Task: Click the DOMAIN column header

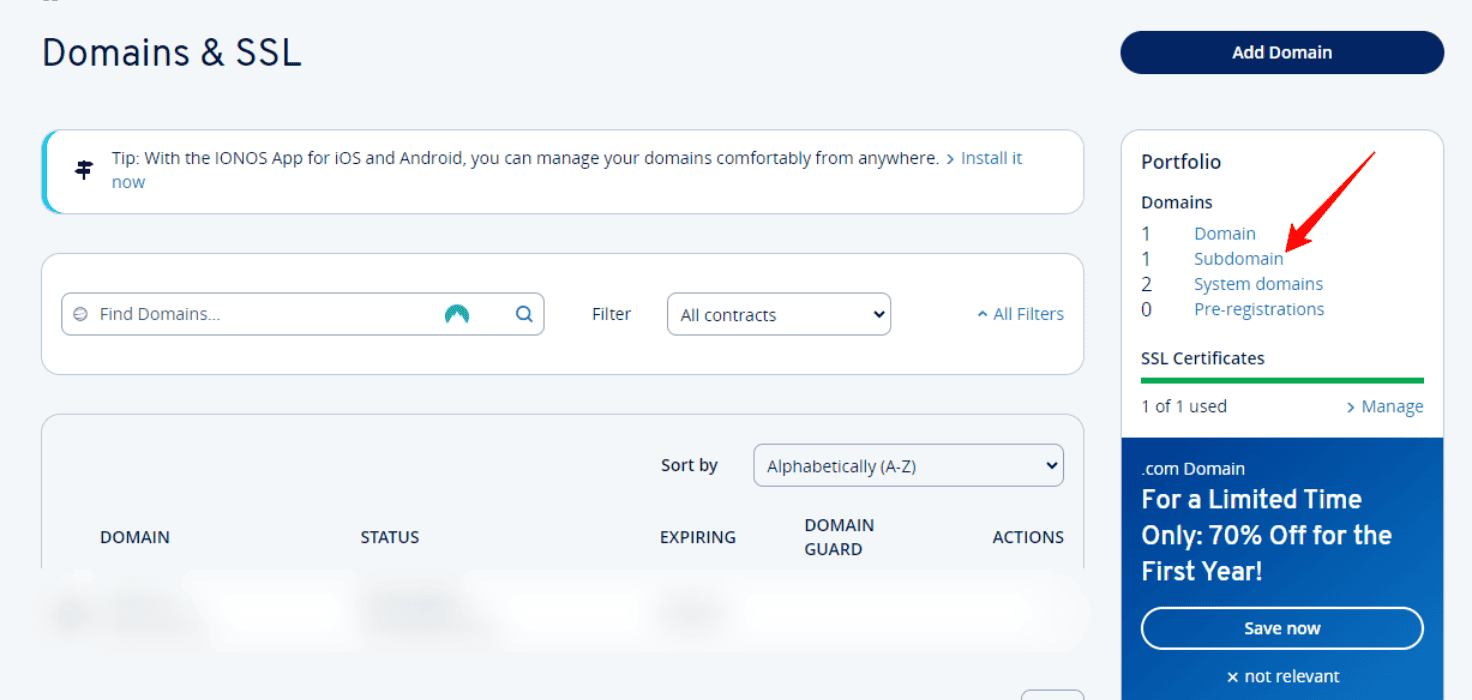Action: point(135,537)
